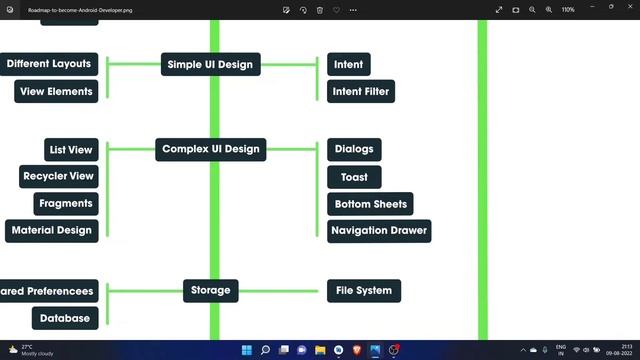Open the Edit image tool
Viewport: 640px width, 360px height.
[286, 10]
